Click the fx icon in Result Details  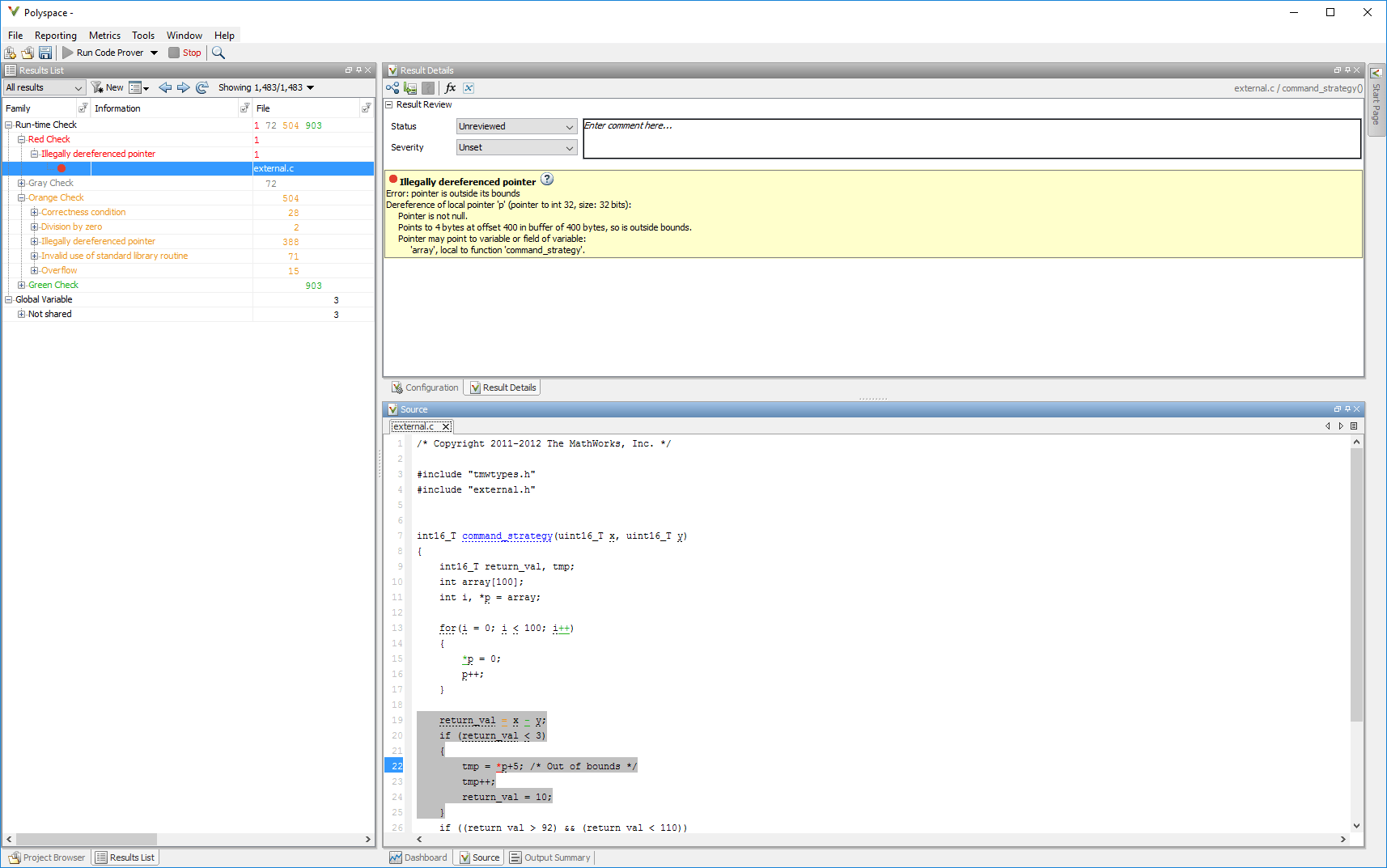pyautogui.click(x=451, y=88)
